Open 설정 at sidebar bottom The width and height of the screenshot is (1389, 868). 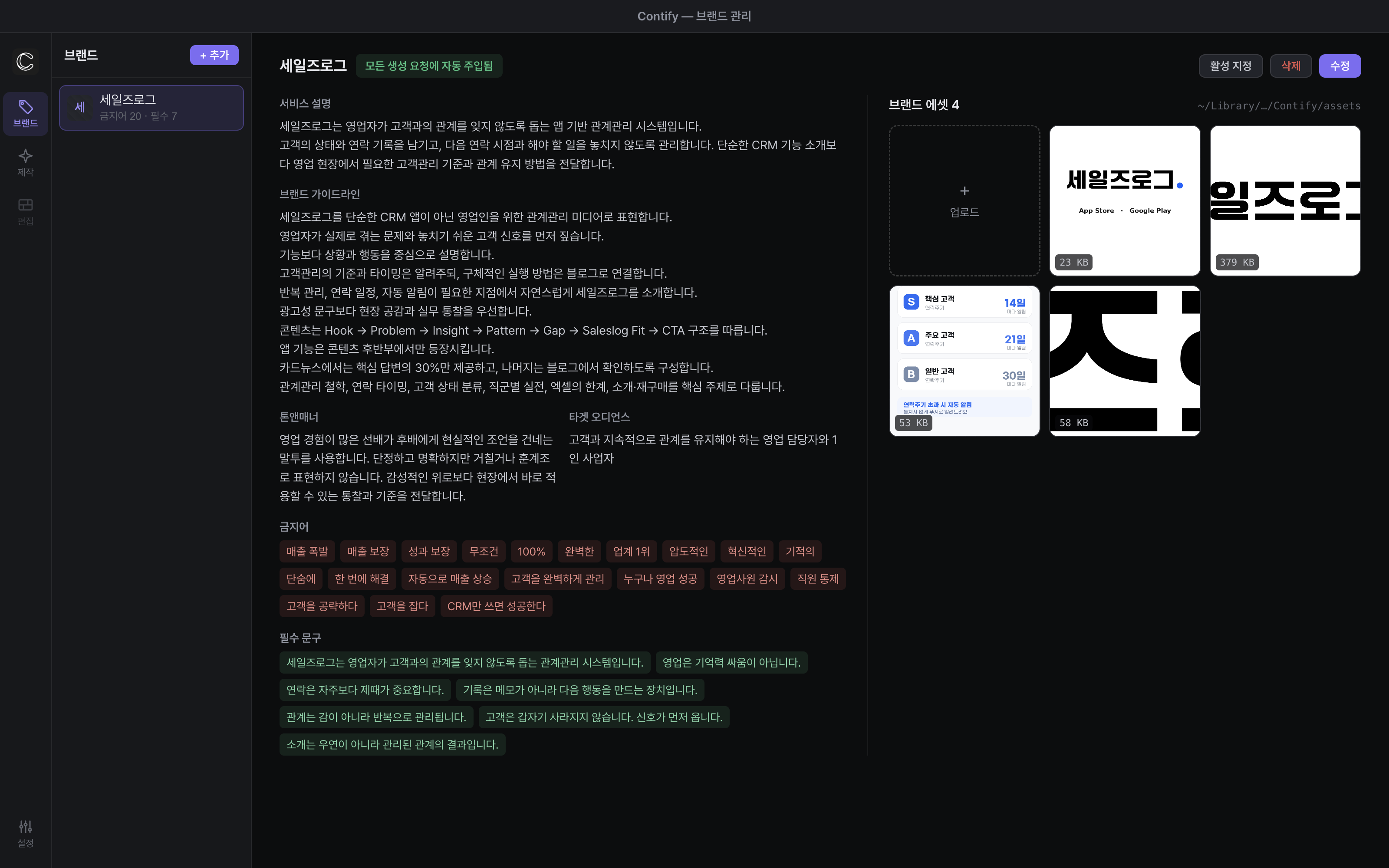(25, 834)
